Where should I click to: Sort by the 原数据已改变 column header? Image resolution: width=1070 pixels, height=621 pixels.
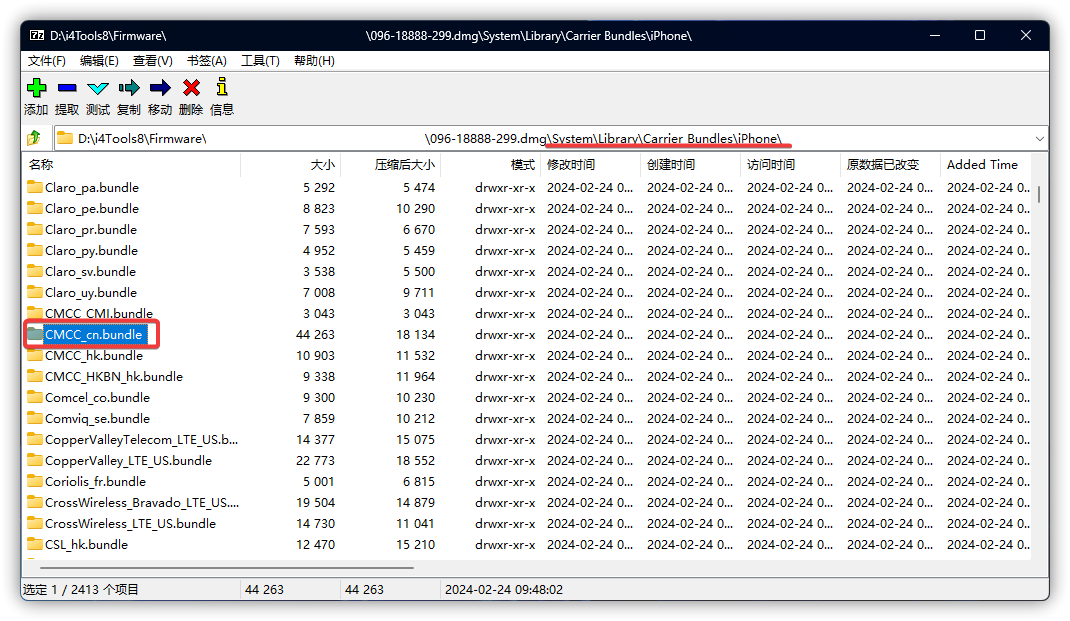[891, 164]
